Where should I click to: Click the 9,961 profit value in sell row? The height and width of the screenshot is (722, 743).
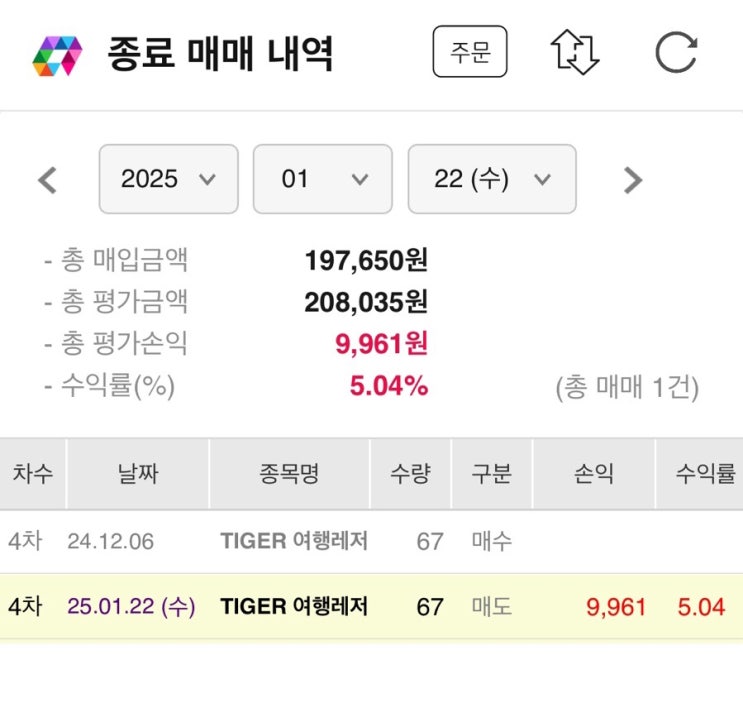pos(618,606)
